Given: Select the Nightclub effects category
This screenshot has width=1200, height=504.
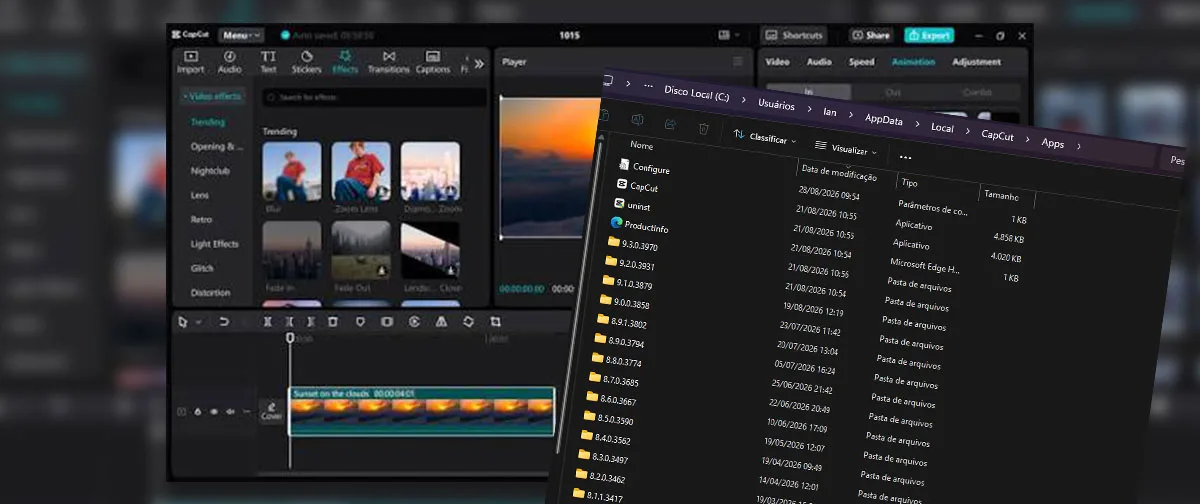Looking at the screenshot, I should tap(210, 171).
